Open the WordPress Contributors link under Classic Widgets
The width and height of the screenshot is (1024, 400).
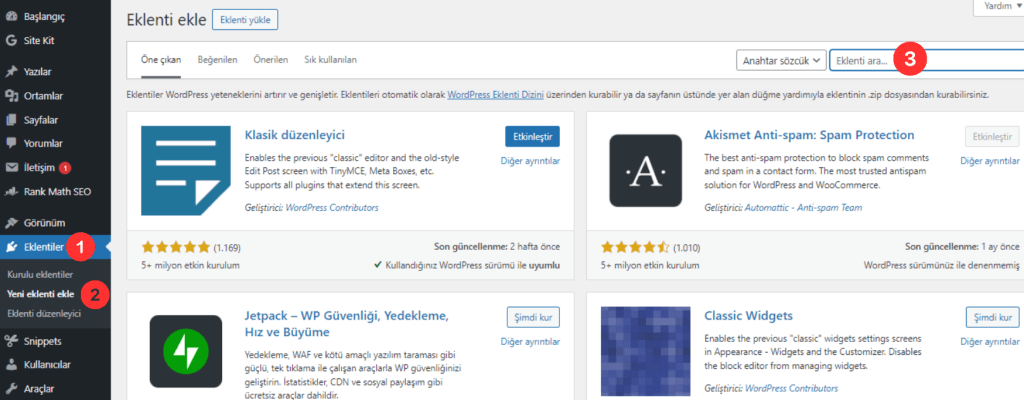pyautogui.click(x=792, y=388)
